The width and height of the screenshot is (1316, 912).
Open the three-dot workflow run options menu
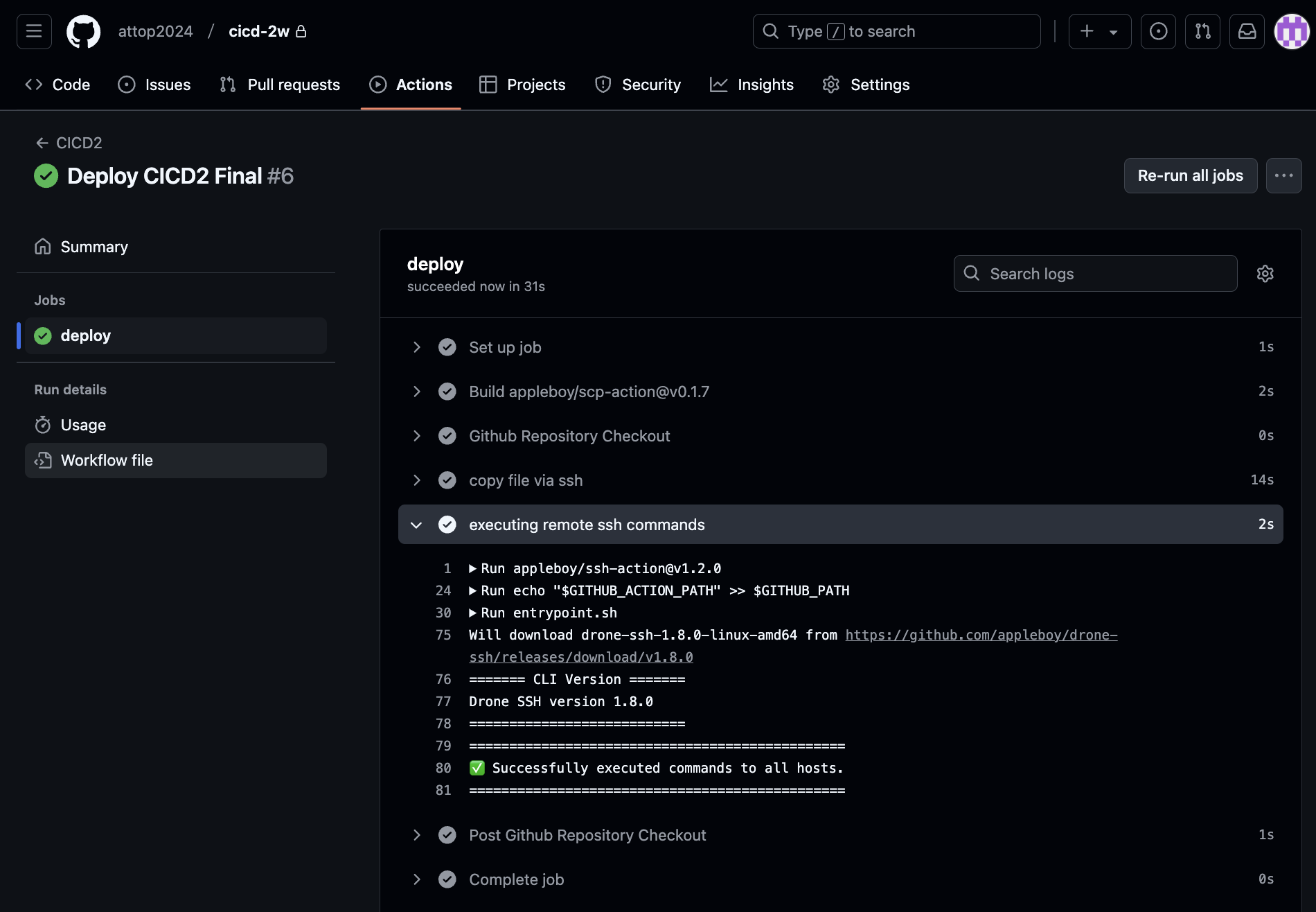pyautogui.click(x=1284, y=175)
